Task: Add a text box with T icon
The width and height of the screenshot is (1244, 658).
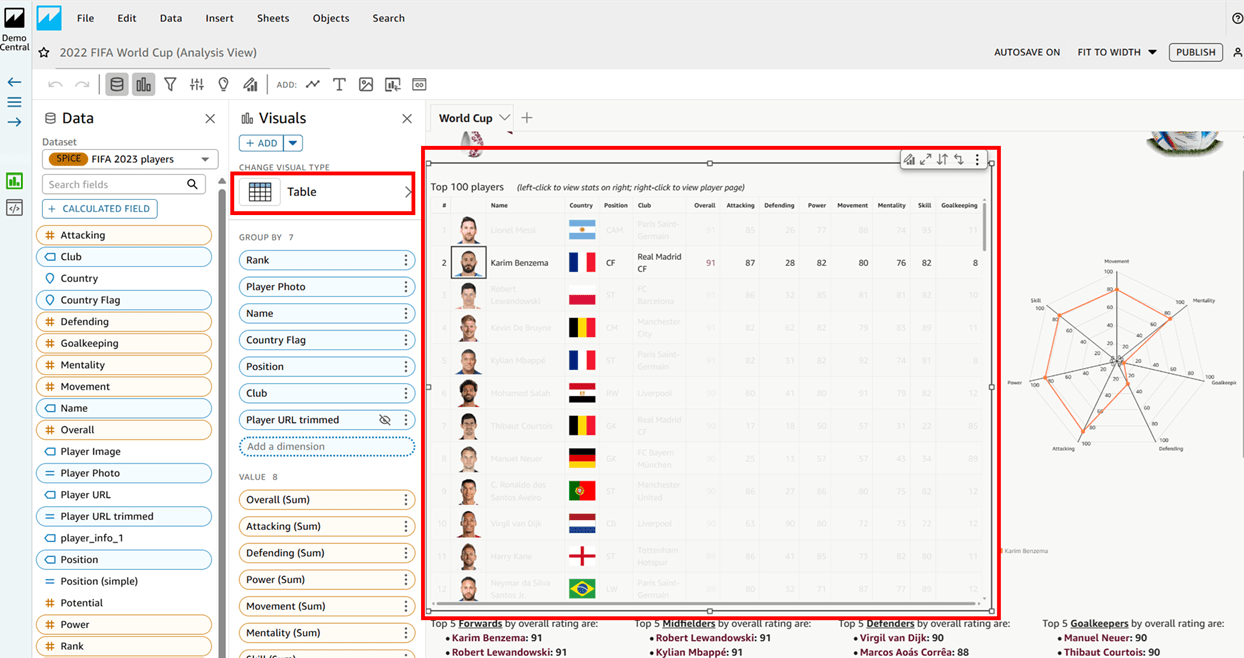Action: coord(339,85)
